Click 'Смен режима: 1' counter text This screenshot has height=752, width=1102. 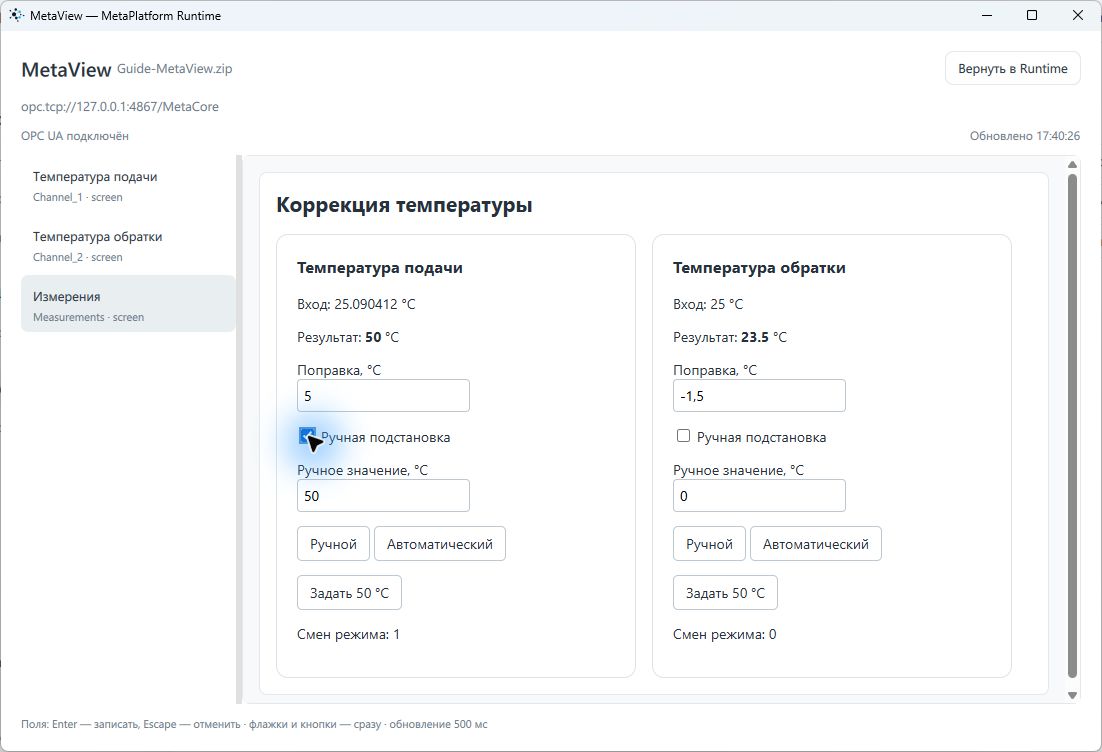tap(349, 635)
